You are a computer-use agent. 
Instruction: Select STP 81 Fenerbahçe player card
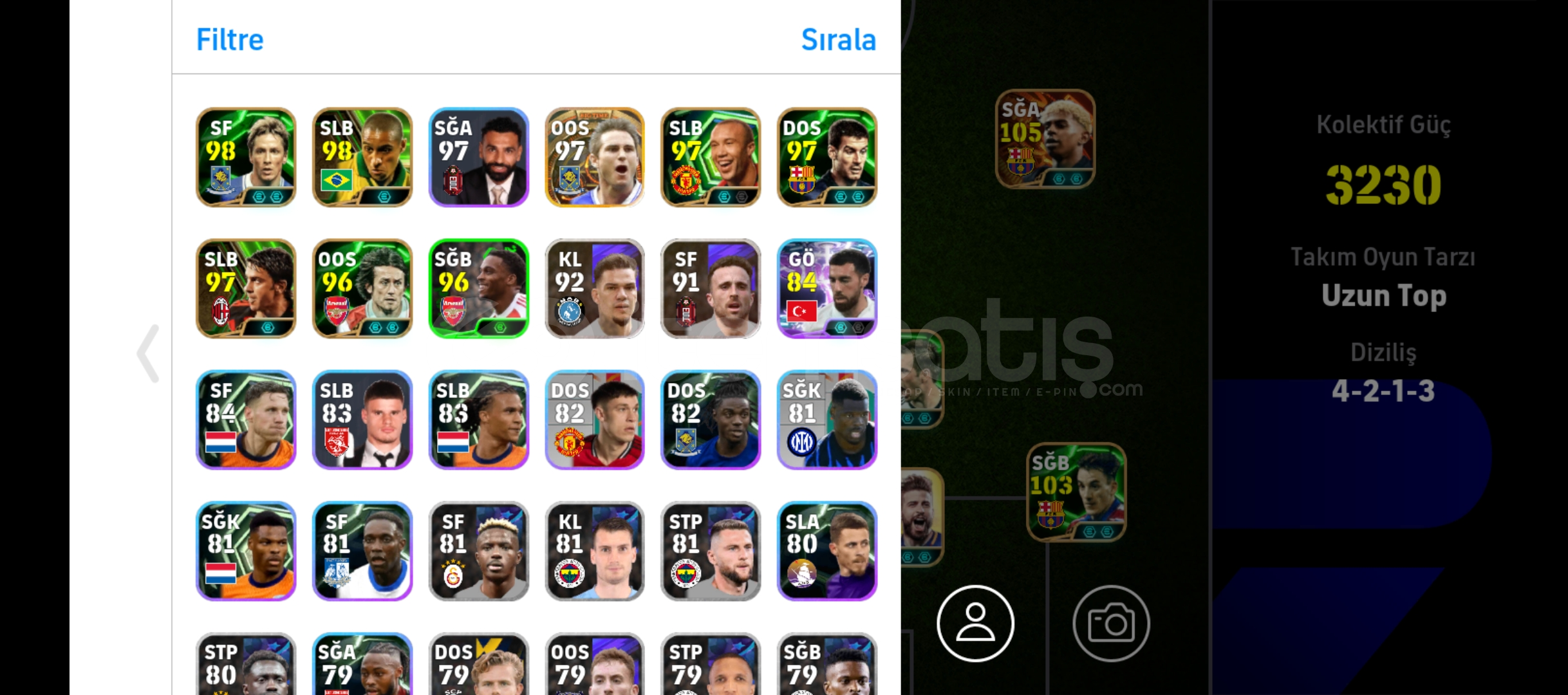point(711,551)
